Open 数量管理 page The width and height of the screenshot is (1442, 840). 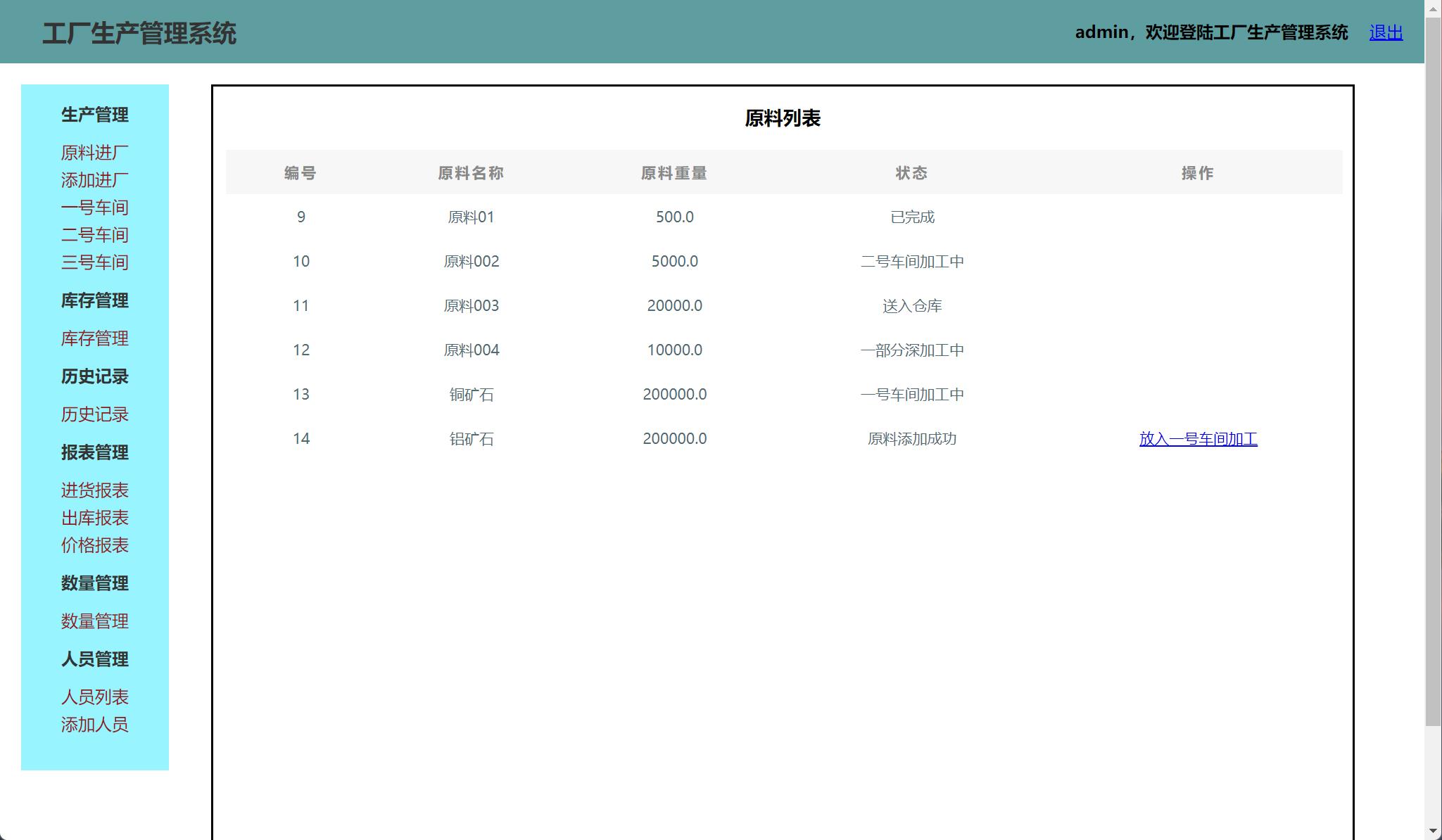[x=94, y=621]
